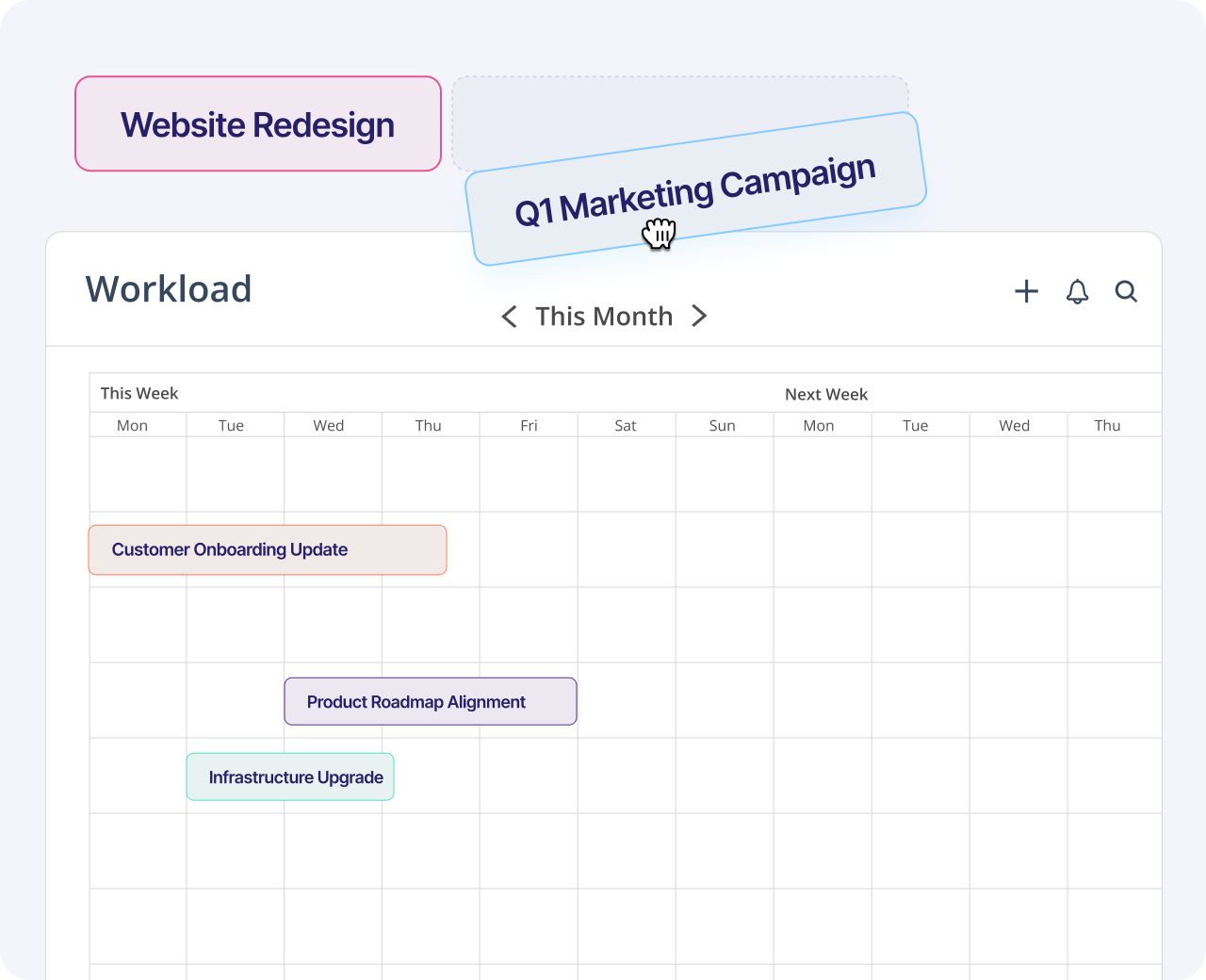Select the Fri column header

pos(529,425)
